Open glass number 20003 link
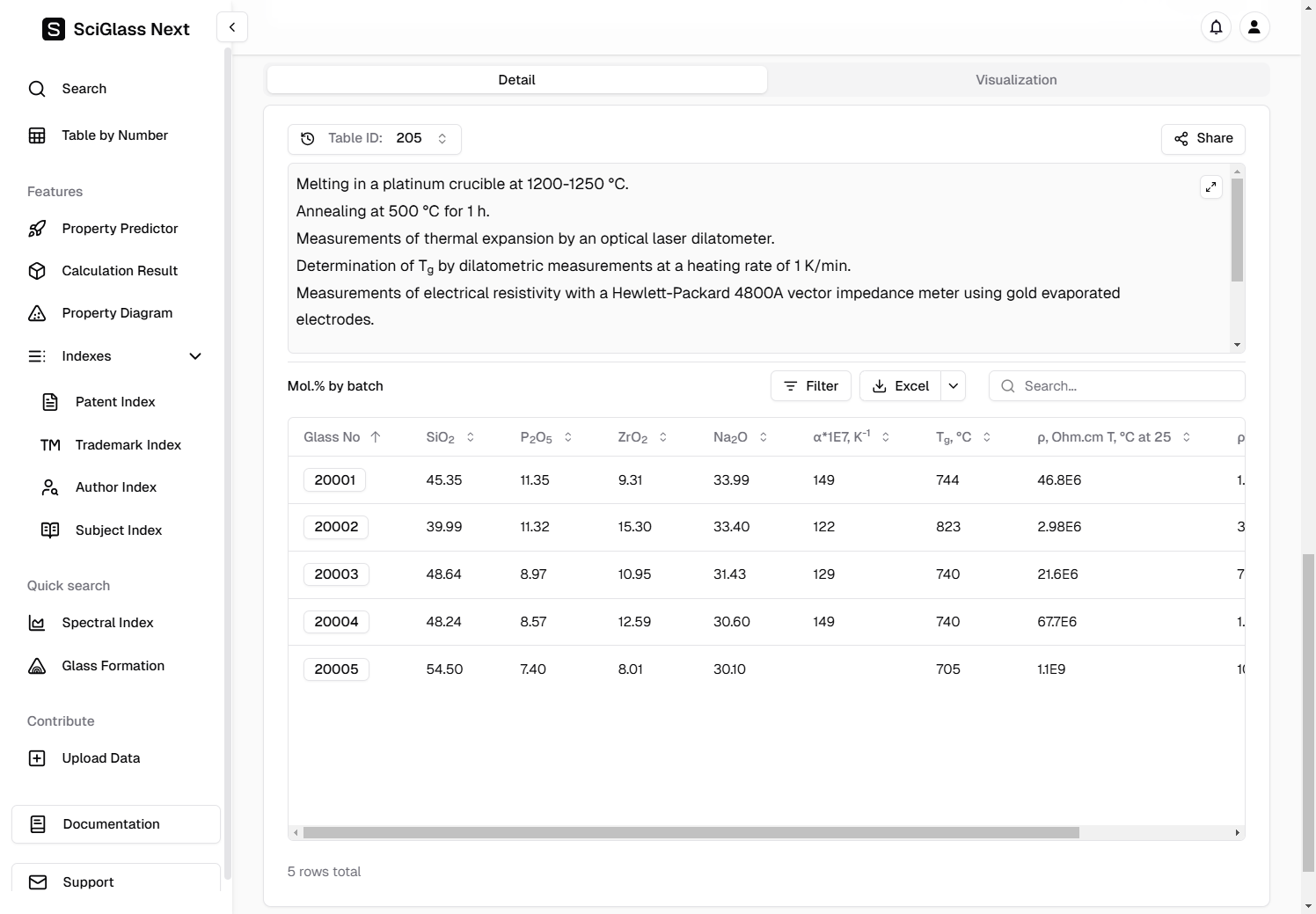1316x914 pixels. coord(336,574)
